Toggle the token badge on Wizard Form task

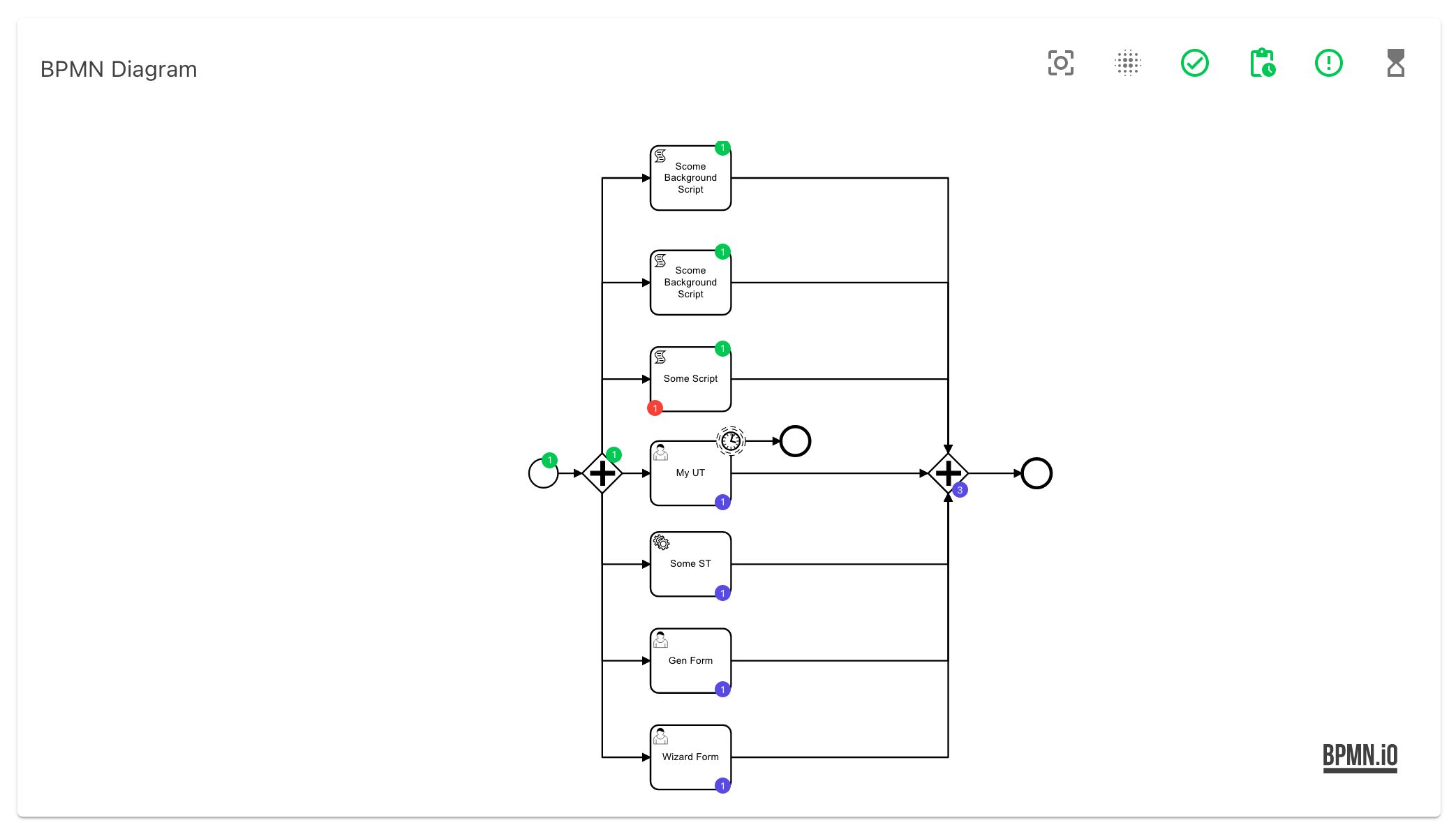click(x=722, y=786)
